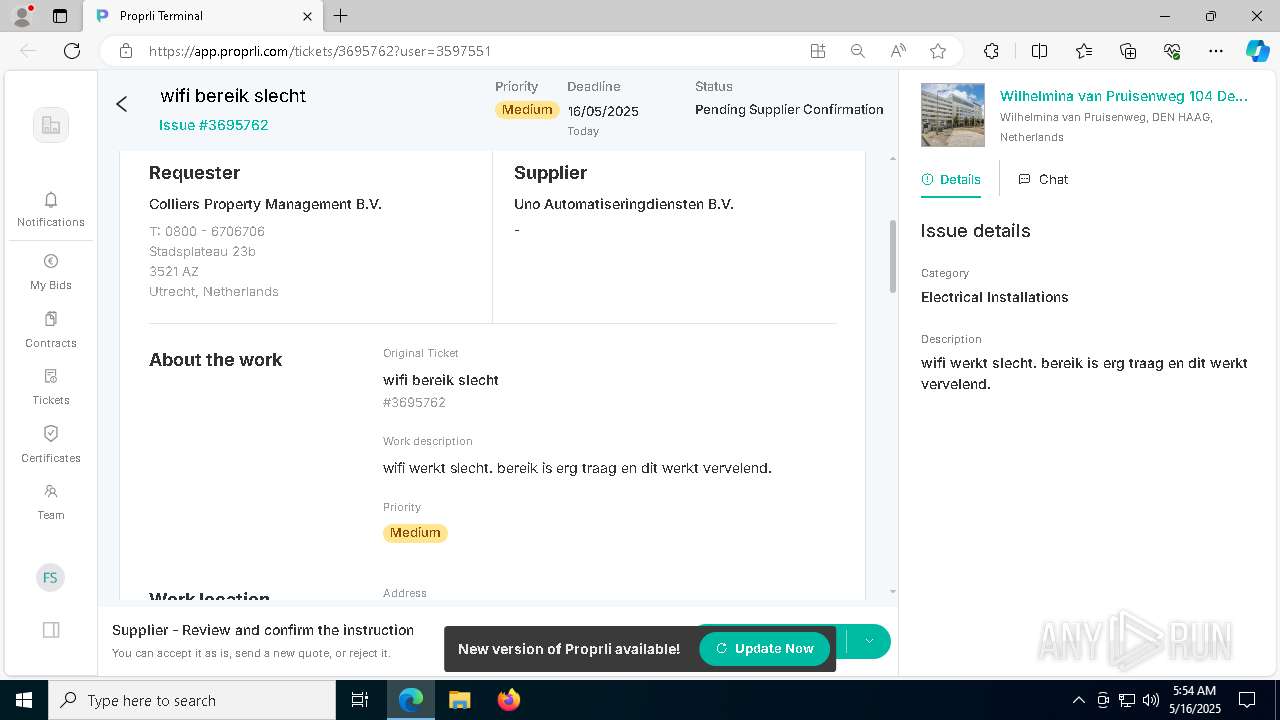Switch to the Chat tab
Image resolution: width=1280 pixels, height=720 pixels.
point(1043,179)
